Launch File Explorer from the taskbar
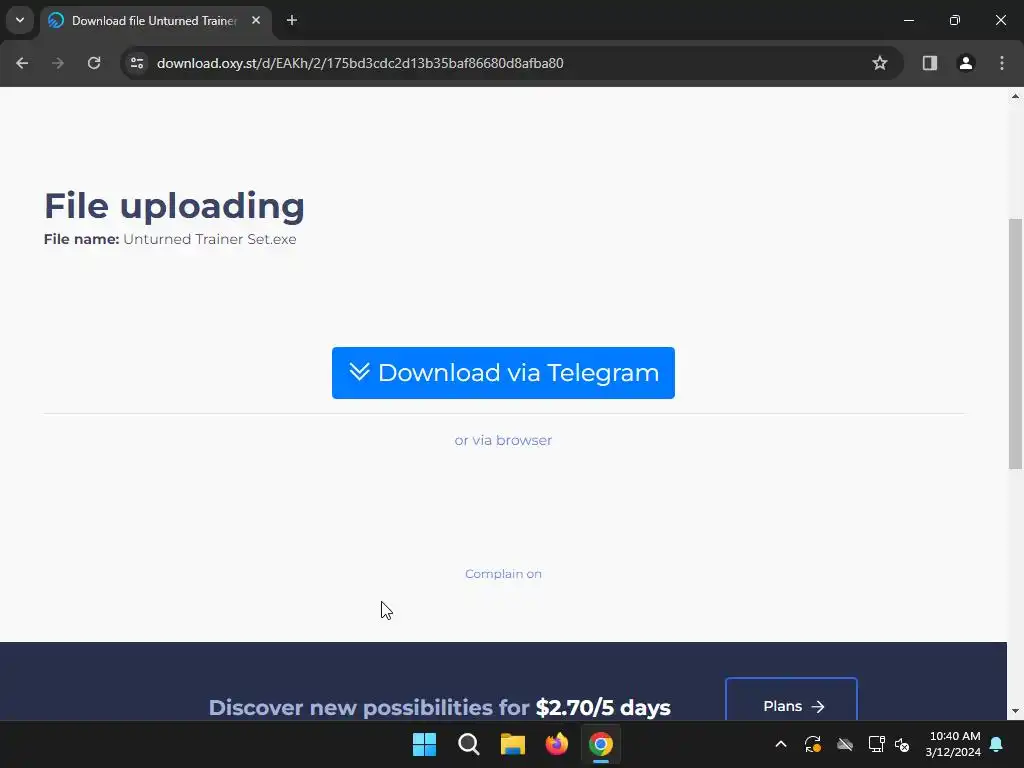 (513, 744)
